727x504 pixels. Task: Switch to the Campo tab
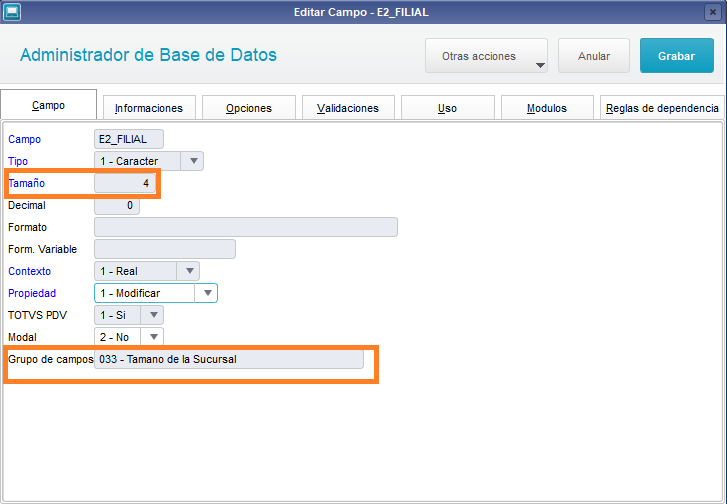(48, 105)
